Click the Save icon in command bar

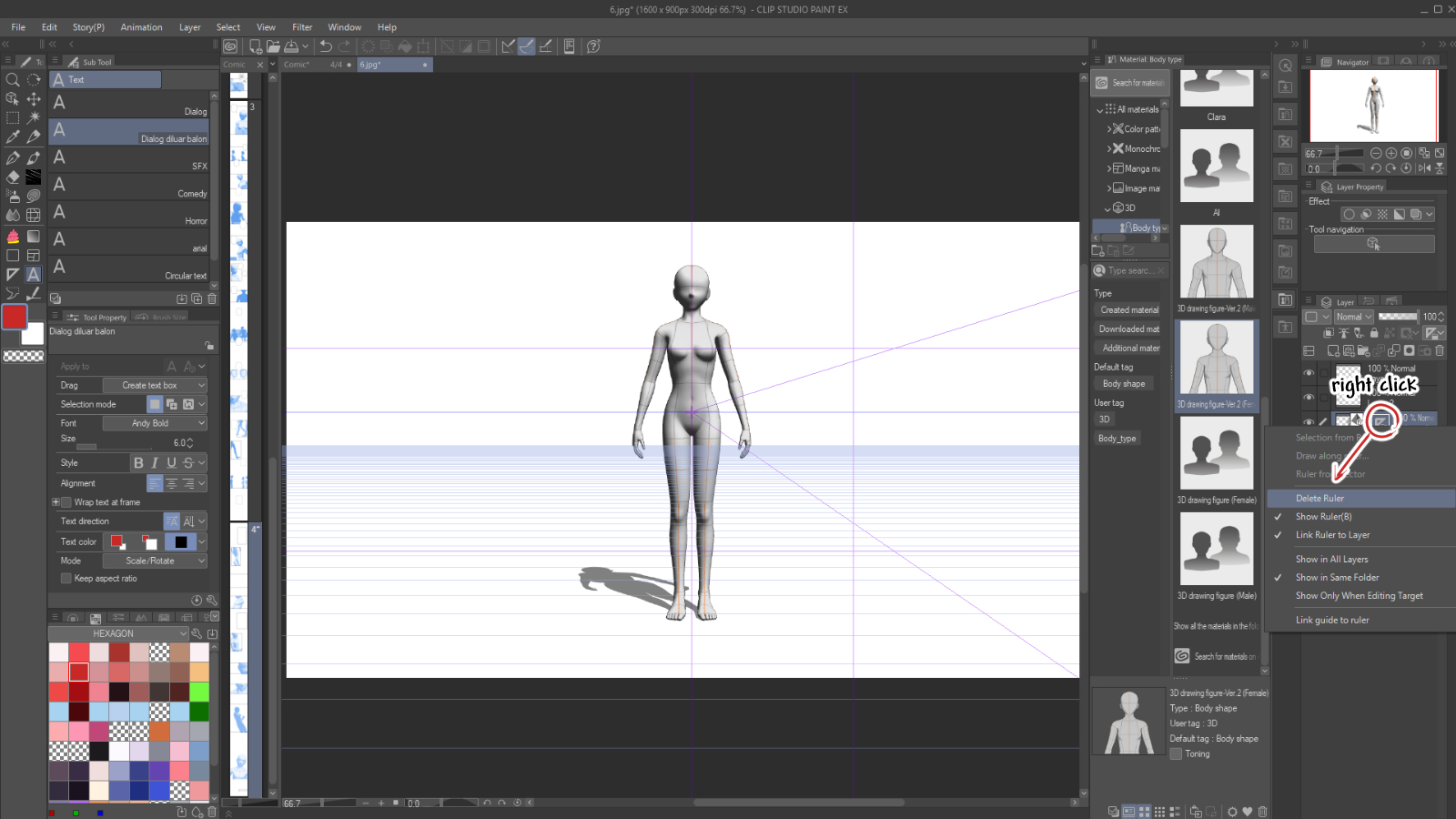tap(291, 46)
